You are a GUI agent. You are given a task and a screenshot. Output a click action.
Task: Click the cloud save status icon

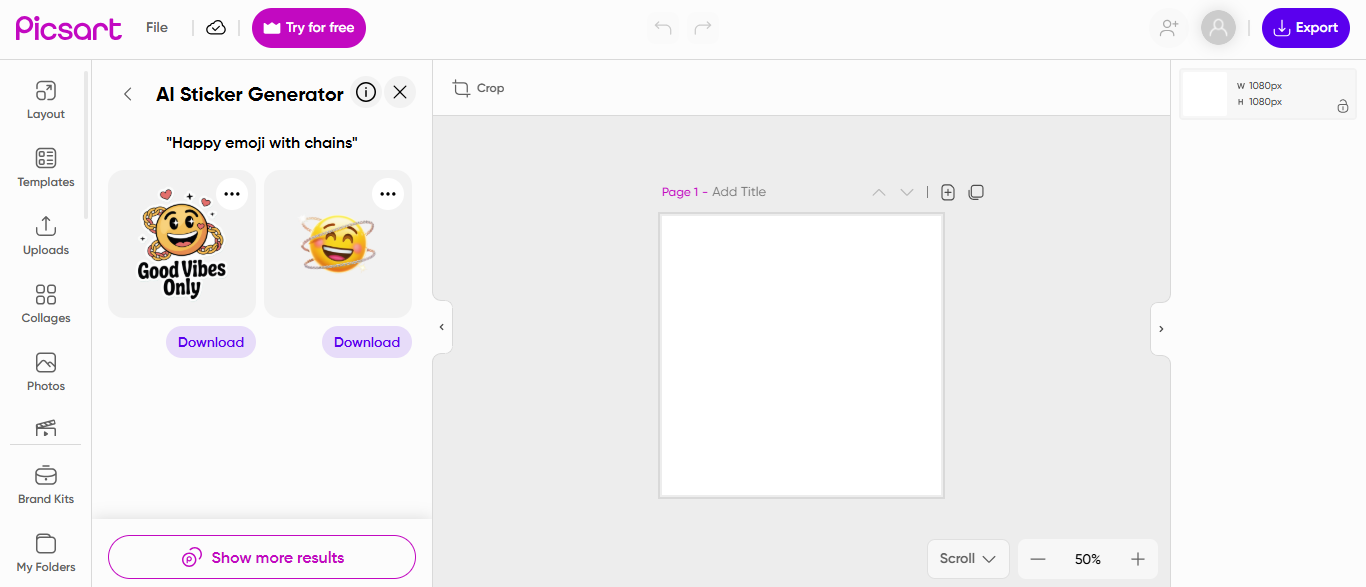point(216,28)
